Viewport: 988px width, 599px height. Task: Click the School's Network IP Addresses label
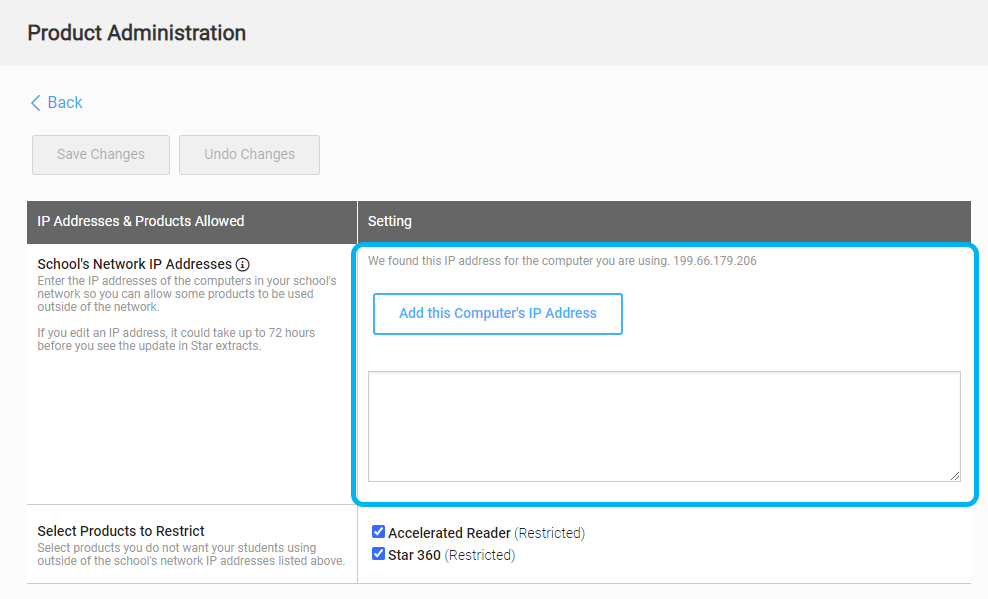(134, 264)
